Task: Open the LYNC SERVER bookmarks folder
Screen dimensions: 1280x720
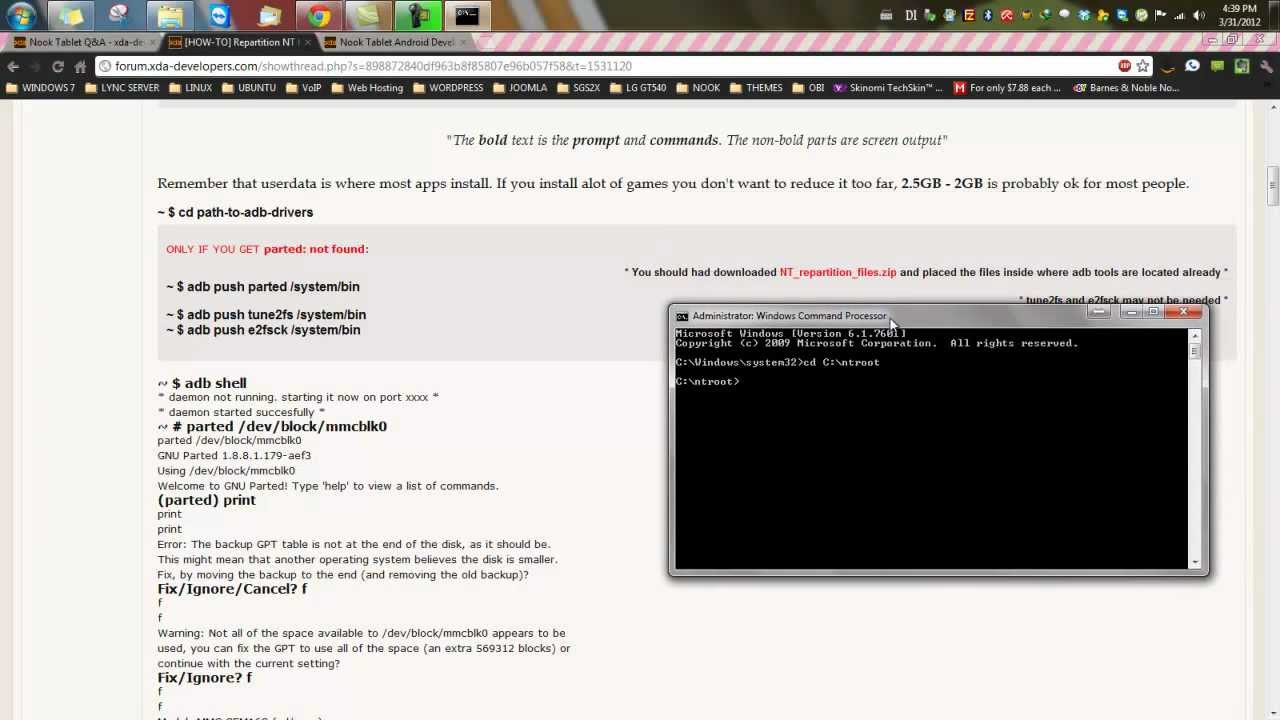Action: tap(122, 88)
